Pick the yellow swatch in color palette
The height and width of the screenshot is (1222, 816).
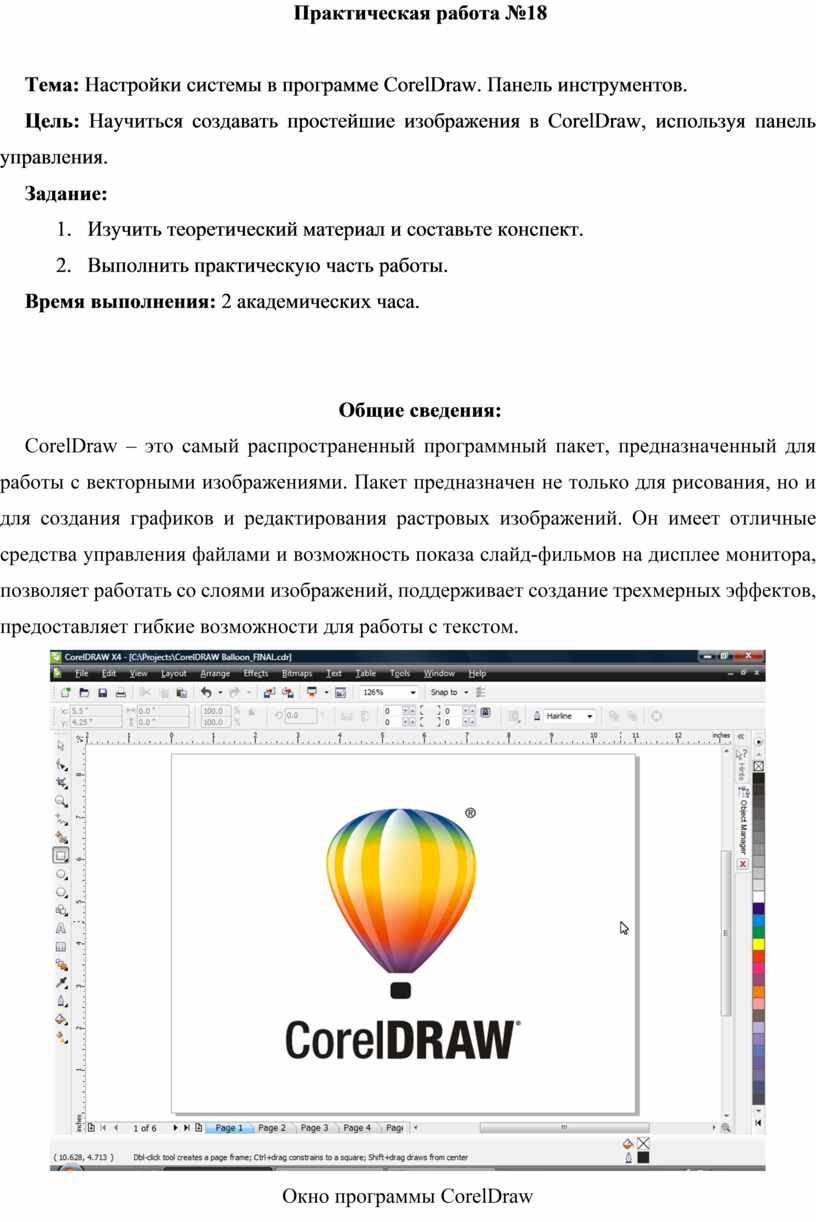click(x=759, y=944)
